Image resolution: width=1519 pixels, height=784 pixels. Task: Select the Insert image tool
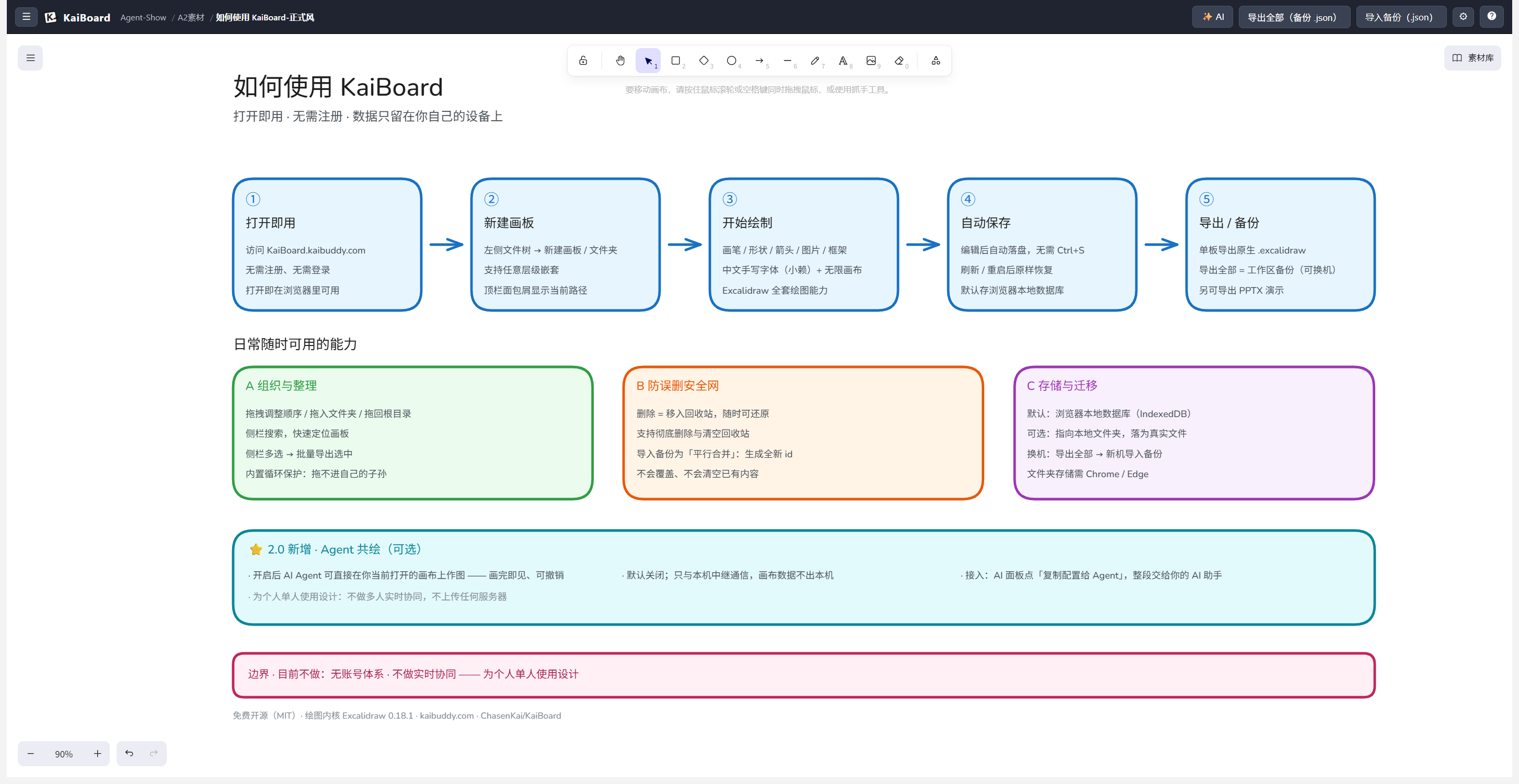click(871, 61)
